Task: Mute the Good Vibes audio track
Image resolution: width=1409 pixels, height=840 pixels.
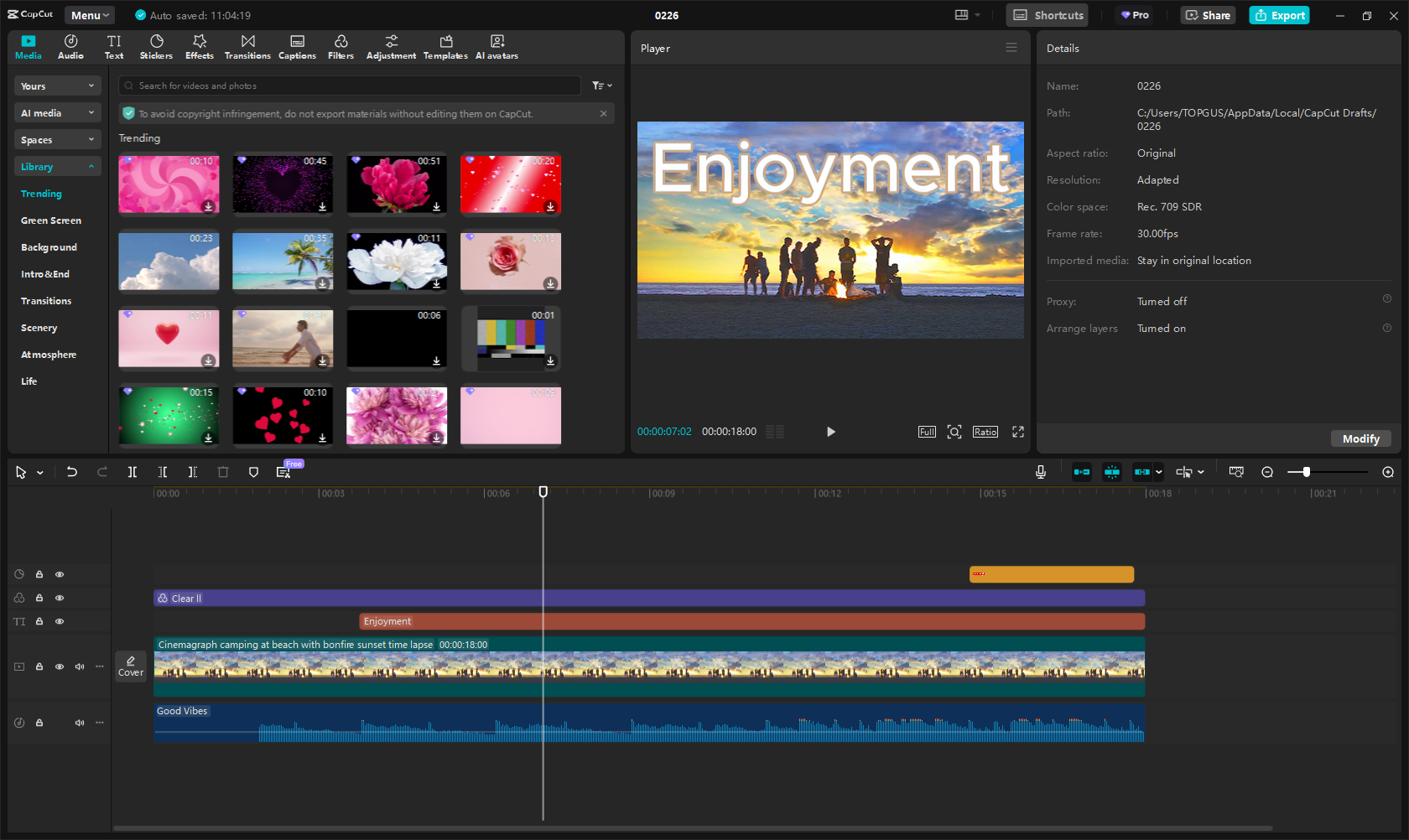Action: point(80,723)
